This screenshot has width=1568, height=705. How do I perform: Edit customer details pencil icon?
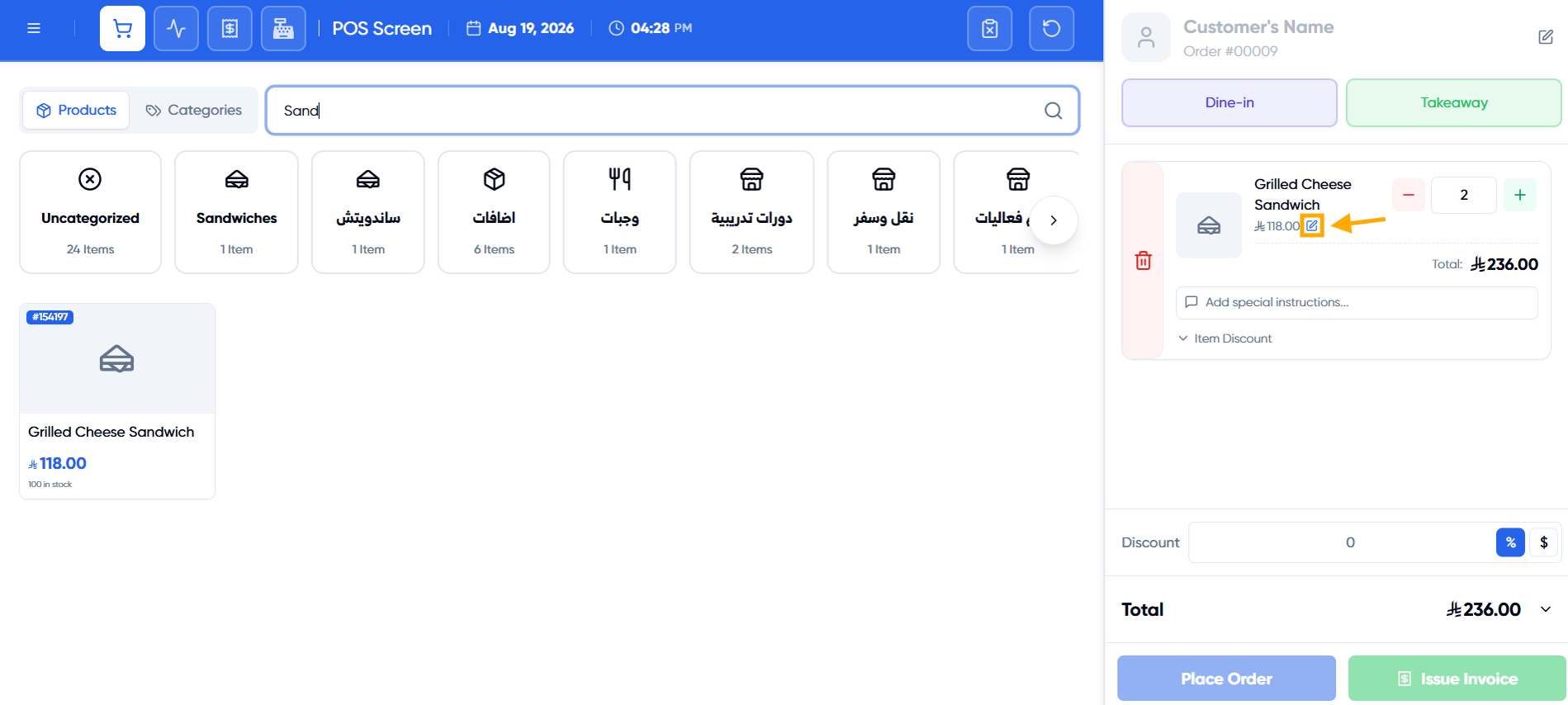click(x=1546, y=37)
